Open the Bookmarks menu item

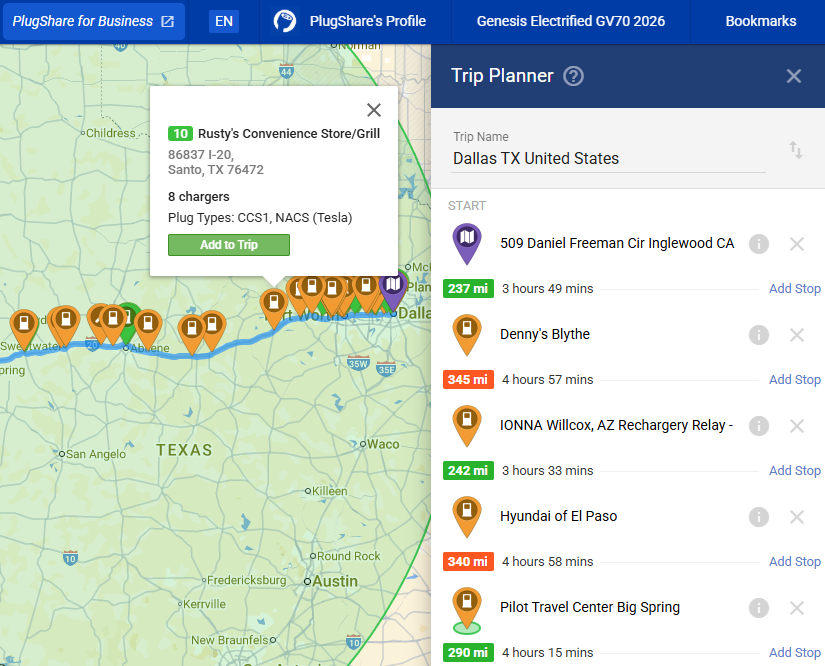[761, 21]
